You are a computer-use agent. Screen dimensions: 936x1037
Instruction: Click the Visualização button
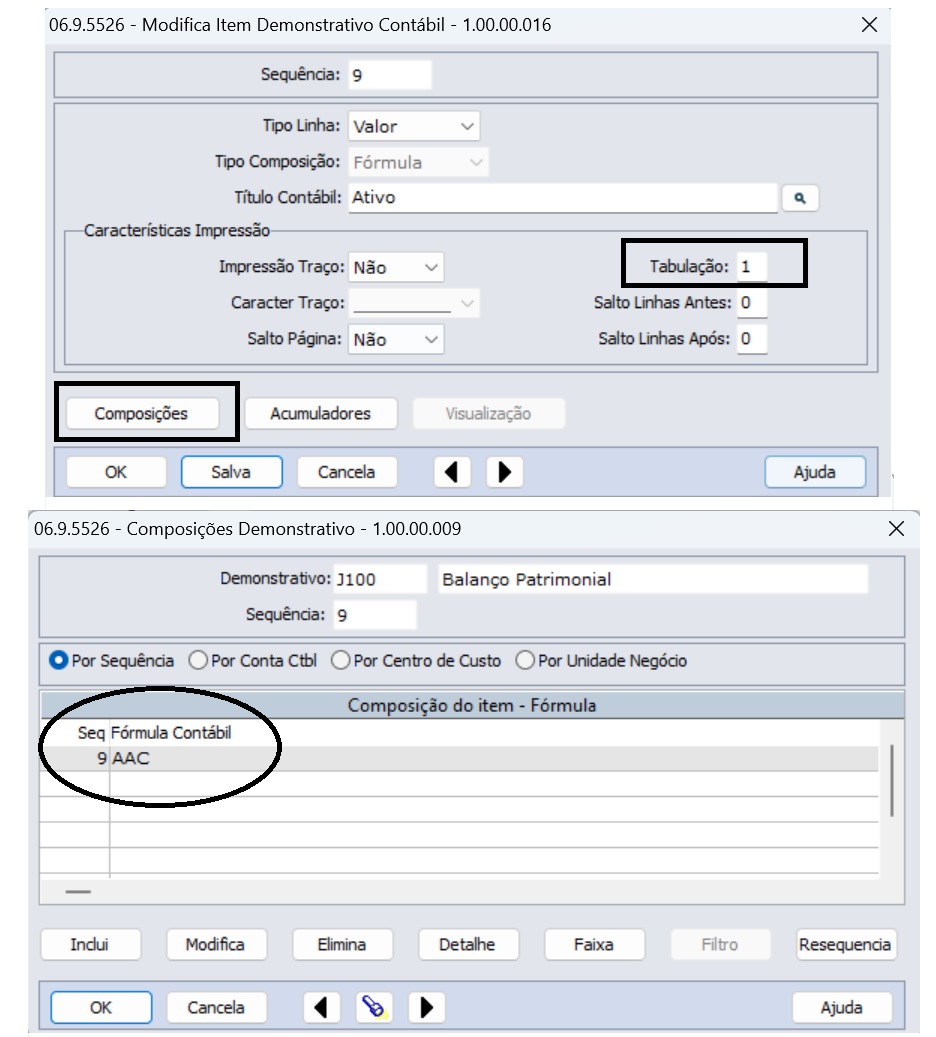(x=489, y=414)
